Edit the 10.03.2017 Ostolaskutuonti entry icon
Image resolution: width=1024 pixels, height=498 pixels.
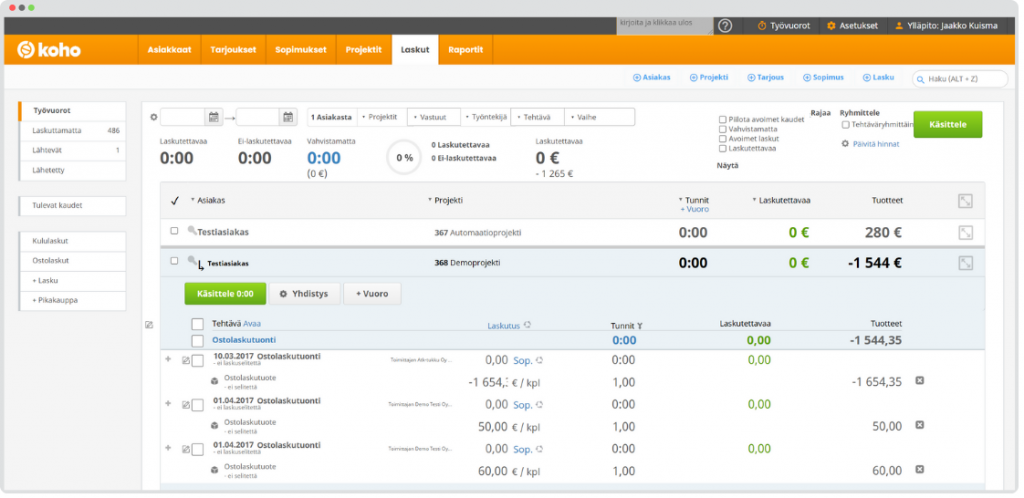[x=185, y=360]
